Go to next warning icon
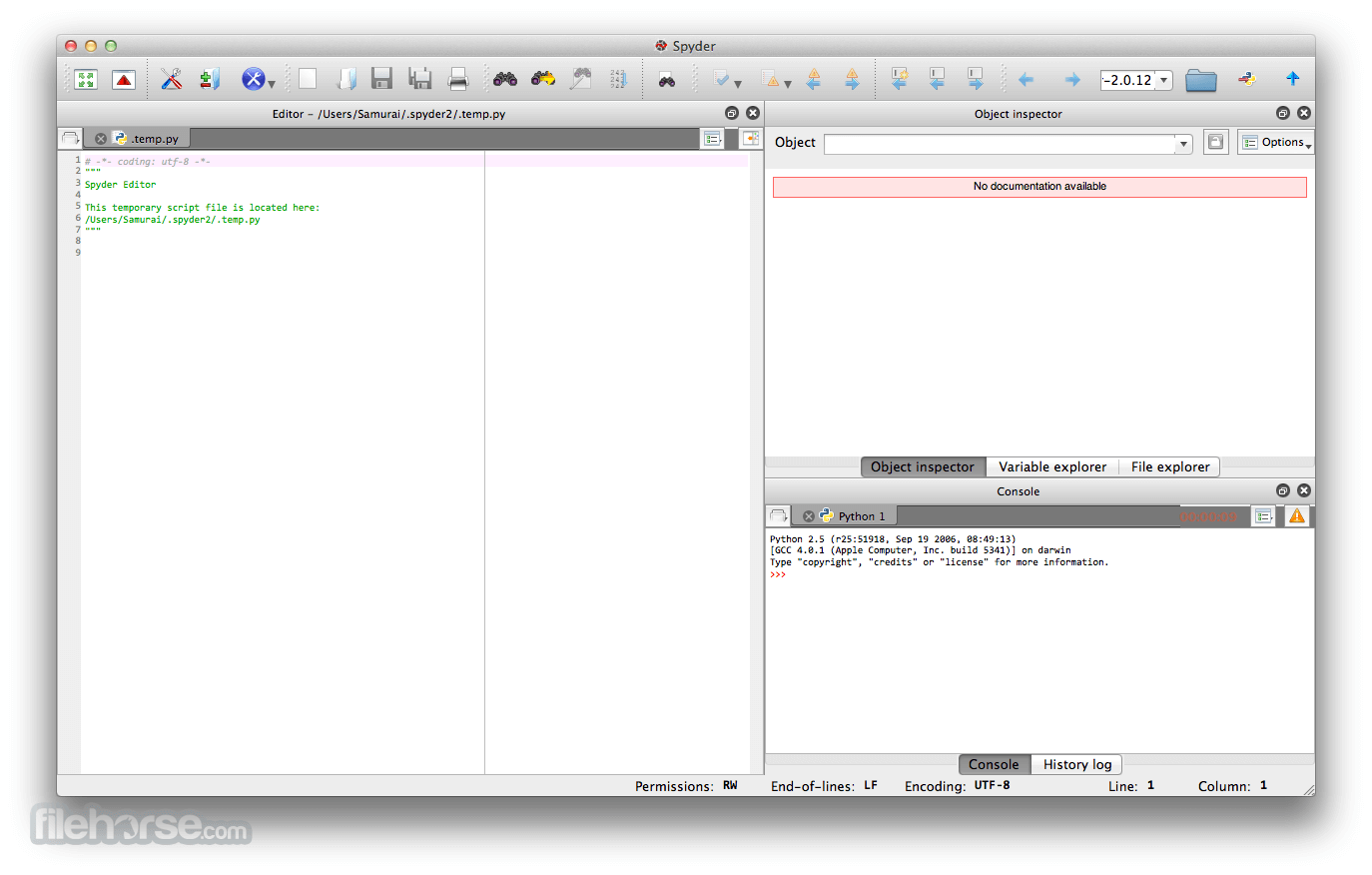The width and height of the screenshot is (1372, 875). click(852, 79)
